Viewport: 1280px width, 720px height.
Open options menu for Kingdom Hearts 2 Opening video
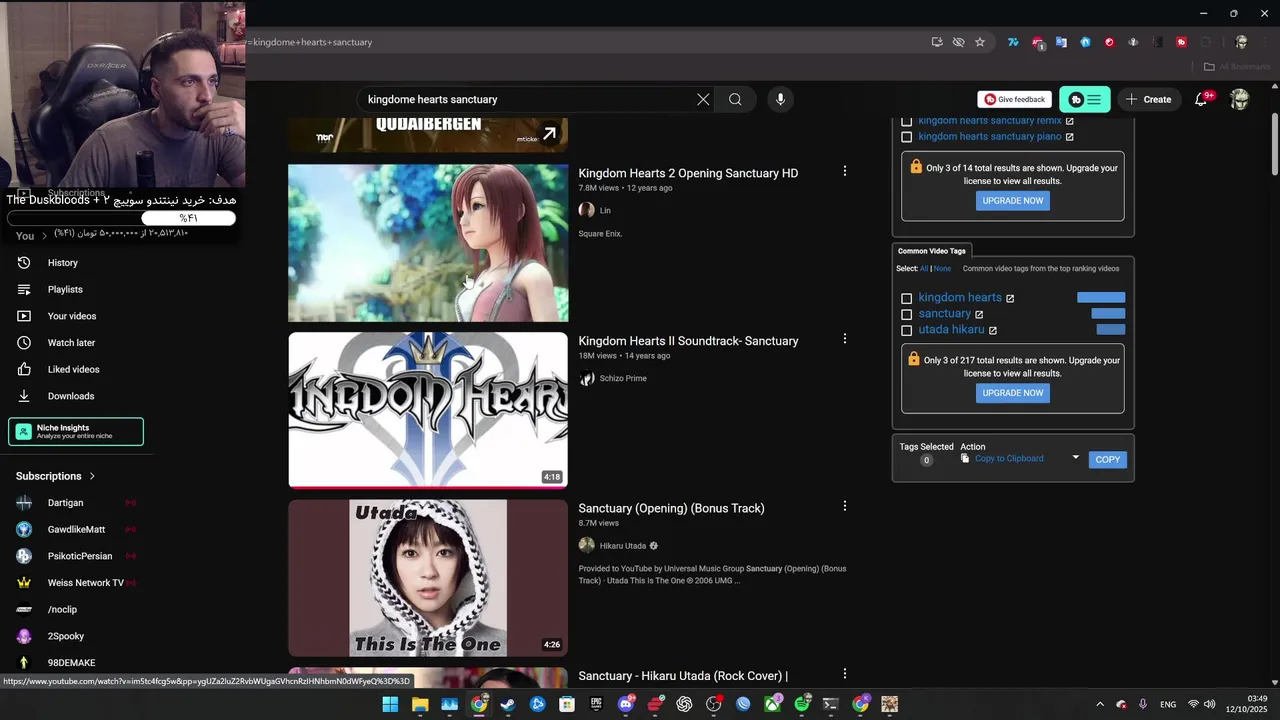click(845, 171)
